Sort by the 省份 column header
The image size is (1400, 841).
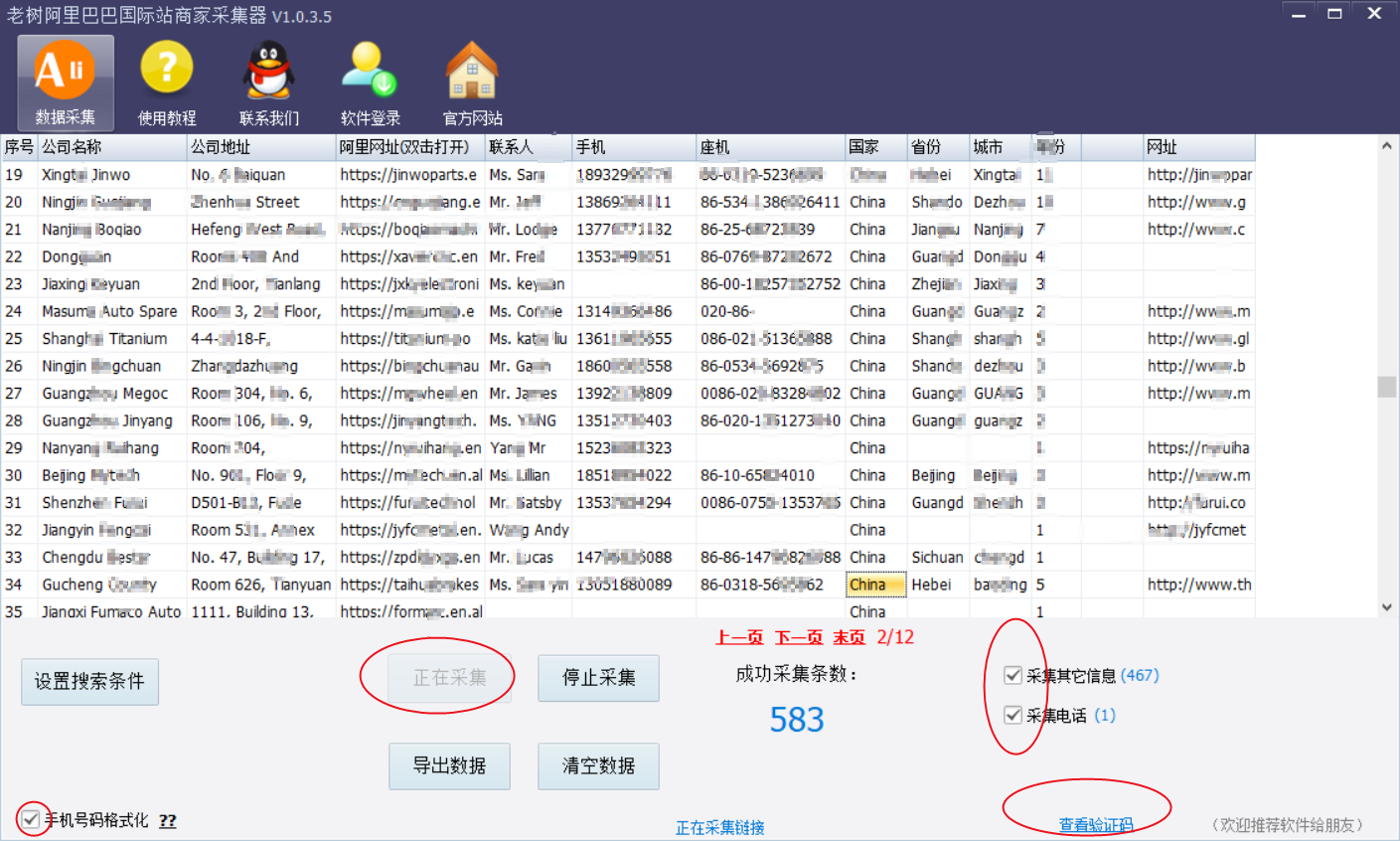tap(938, 147)
